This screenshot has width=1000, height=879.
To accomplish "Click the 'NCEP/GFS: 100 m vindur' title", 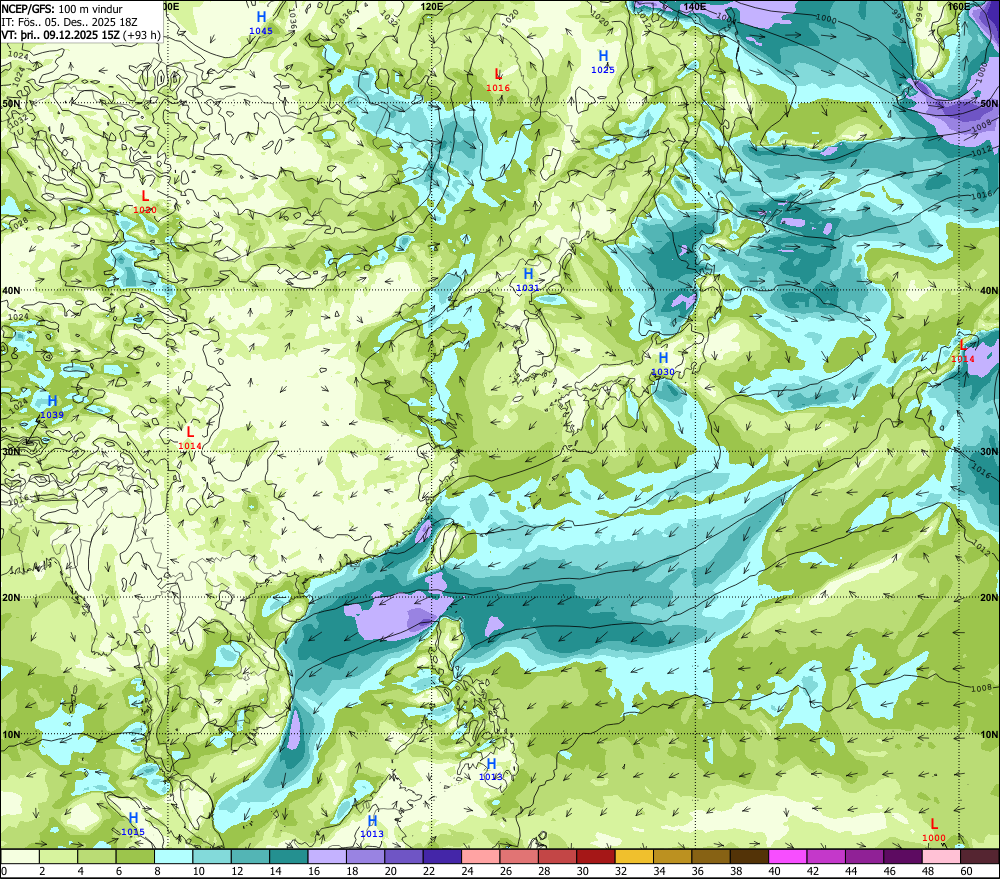I will (x=62, y=9).
